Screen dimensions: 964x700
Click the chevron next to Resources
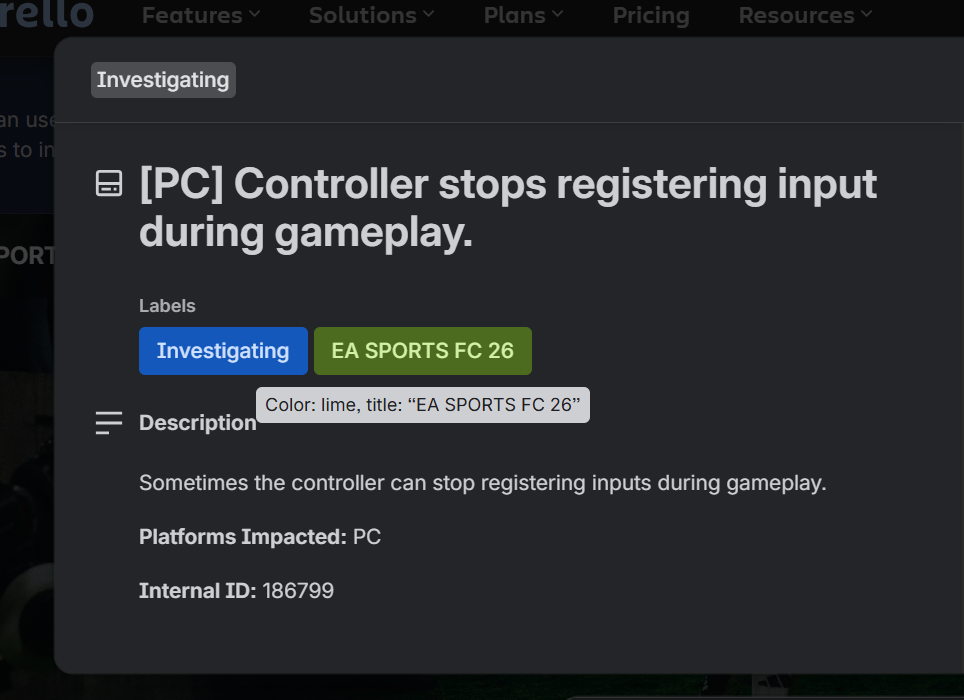point(866,14)
